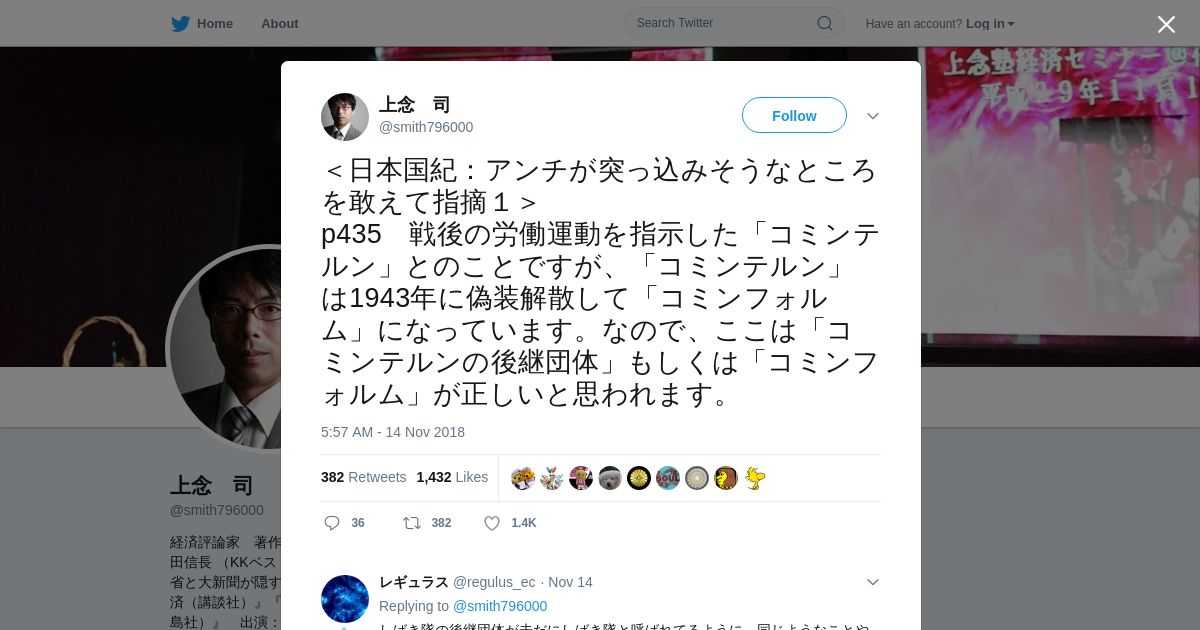Click the yellow bird liker avatar
This screenshot has height=630, width=1200.
755,478
